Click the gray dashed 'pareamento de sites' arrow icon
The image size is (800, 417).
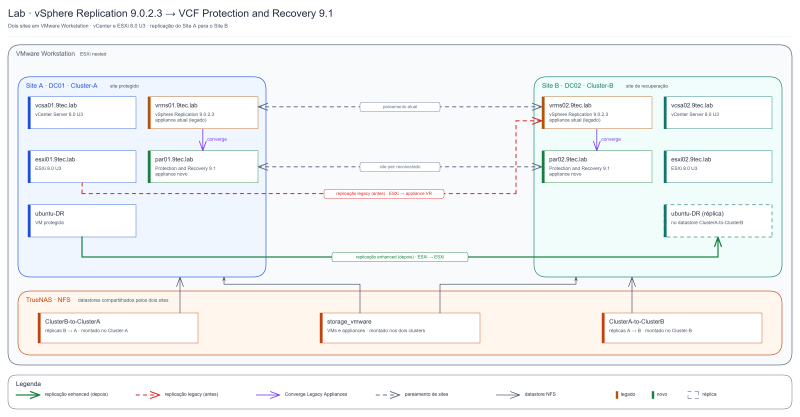(388, 395)
